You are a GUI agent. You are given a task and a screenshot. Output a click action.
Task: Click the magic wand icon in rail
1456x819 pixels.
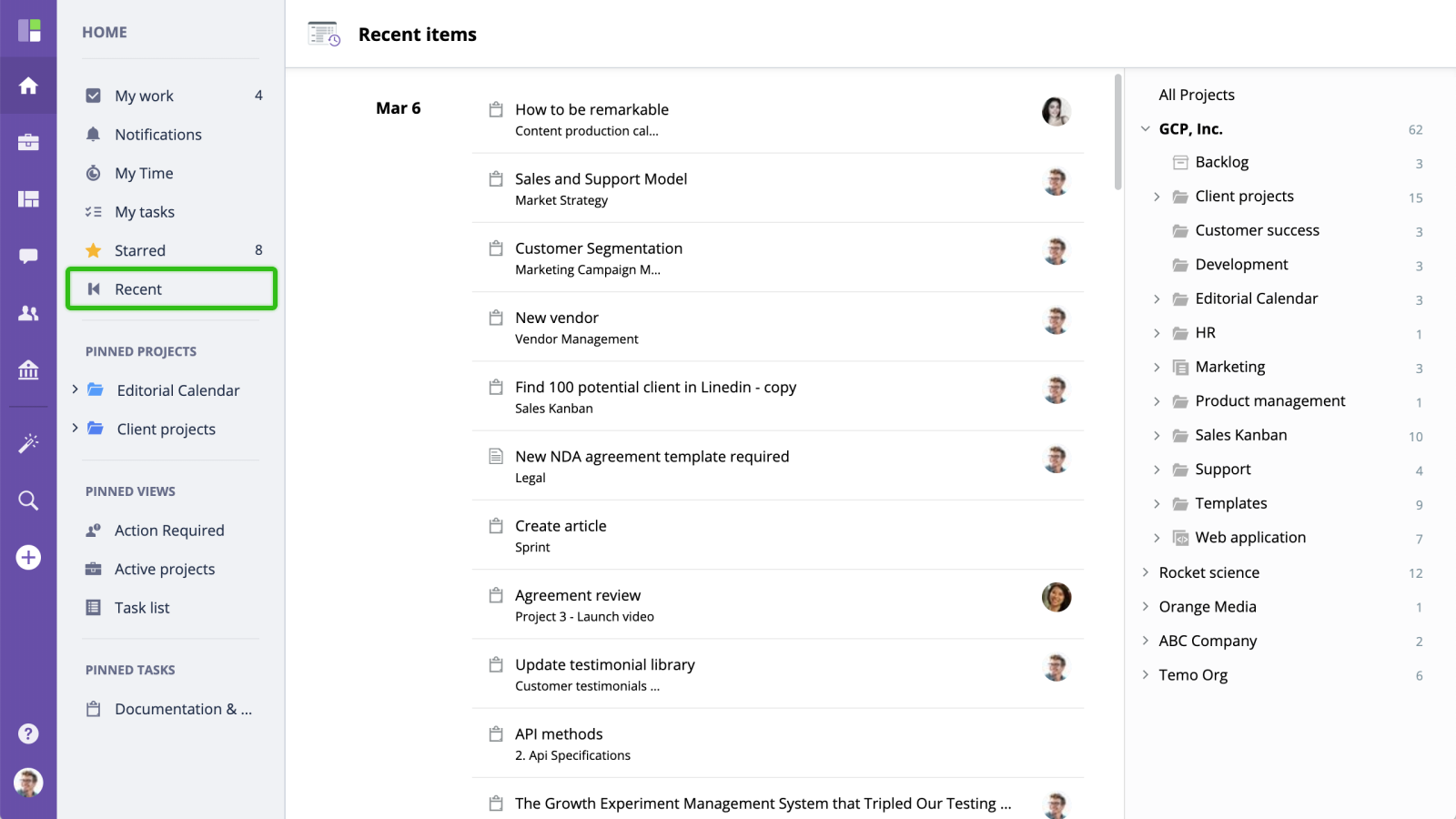[x=28, y=443]
